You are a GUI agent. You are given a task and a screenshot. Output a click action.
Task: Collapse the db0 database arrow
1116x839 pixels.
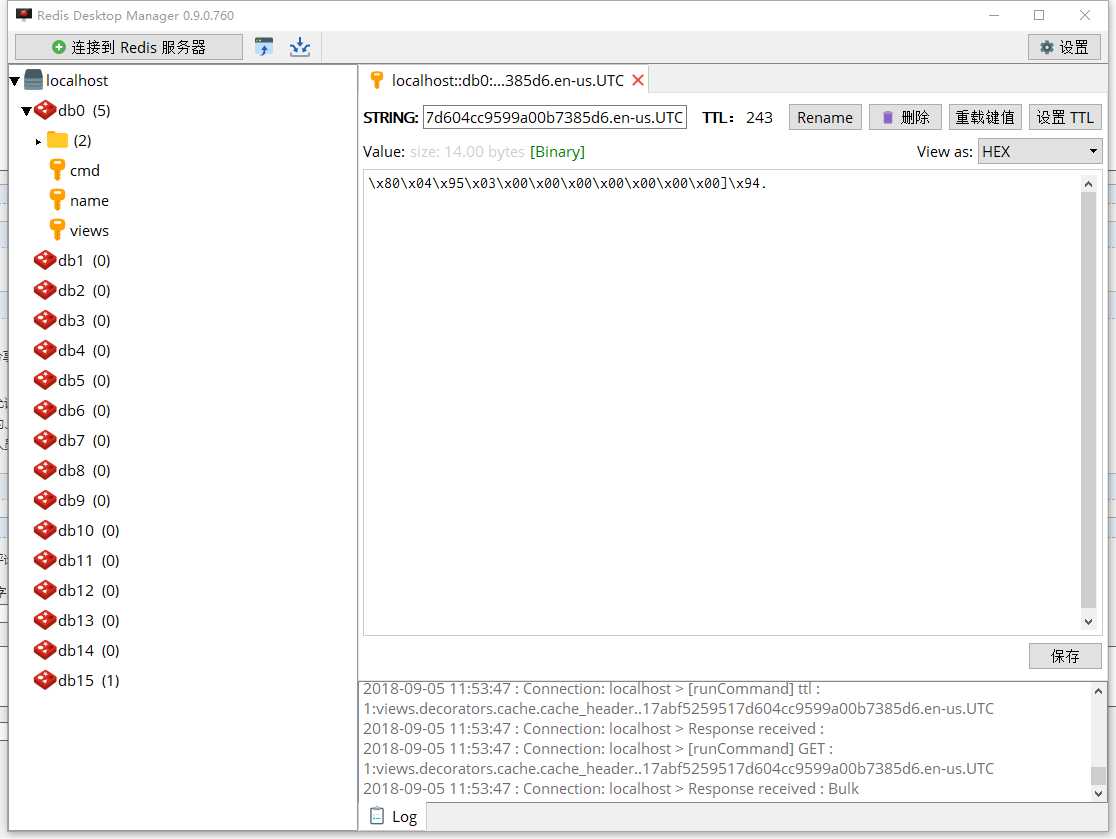click(26, 111)
